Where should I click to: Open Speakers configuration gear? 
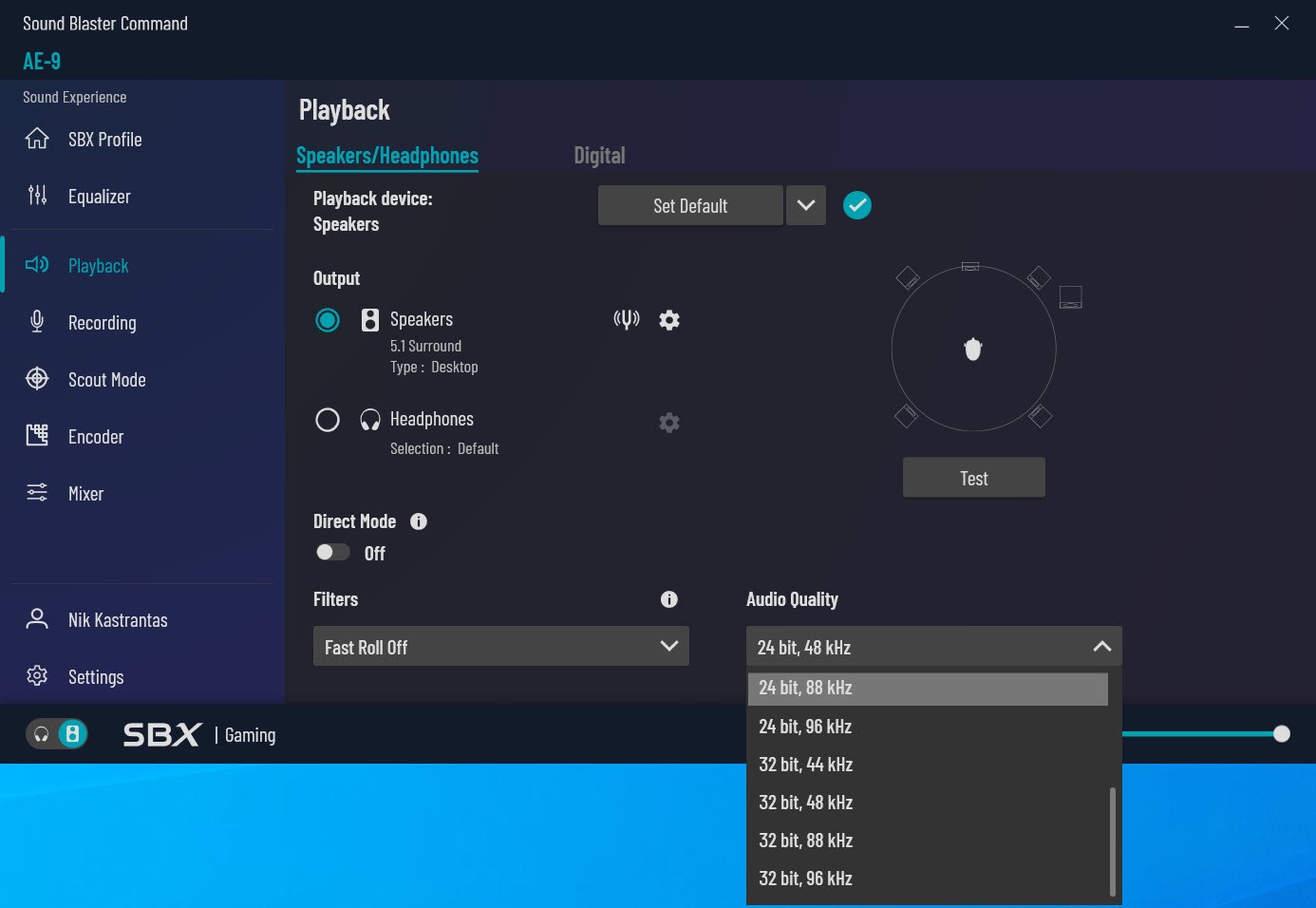tap(669, 320)
